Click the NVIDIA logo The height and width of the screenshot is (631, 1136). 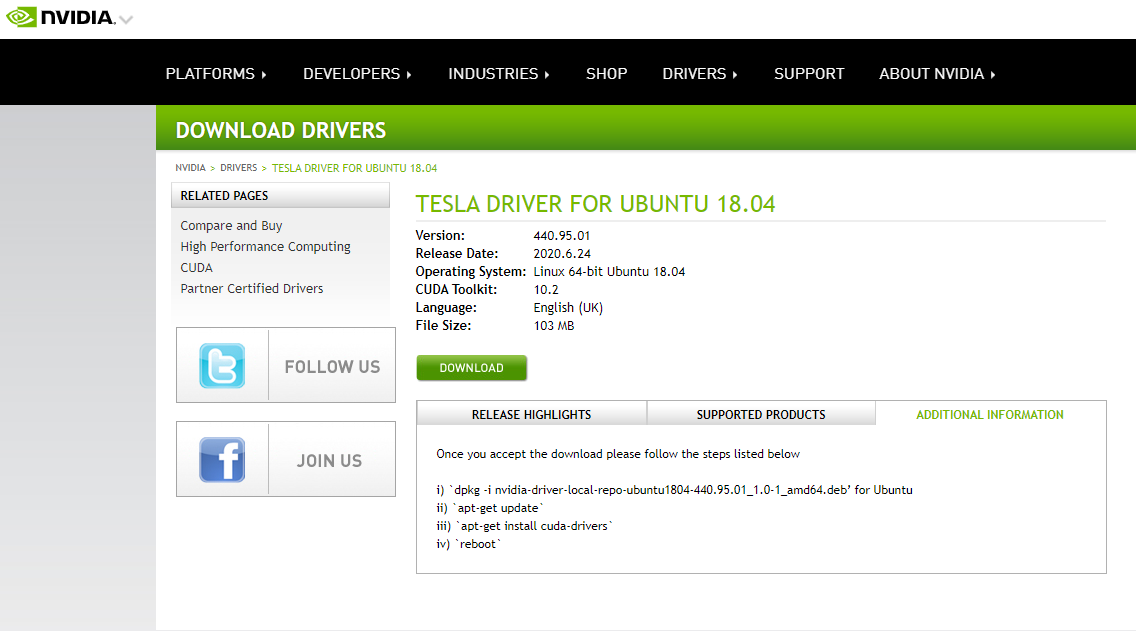[61, 17]
